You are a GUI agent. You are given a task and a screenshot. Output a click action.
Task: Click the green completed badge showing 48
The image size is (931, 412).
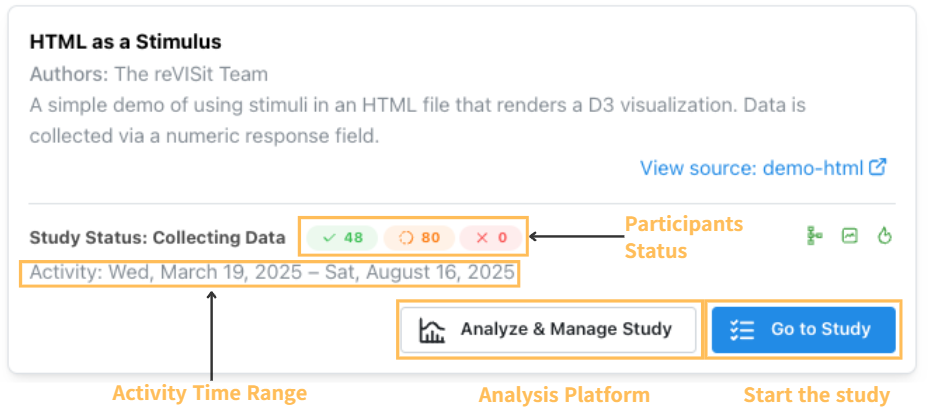click(342, 238)
